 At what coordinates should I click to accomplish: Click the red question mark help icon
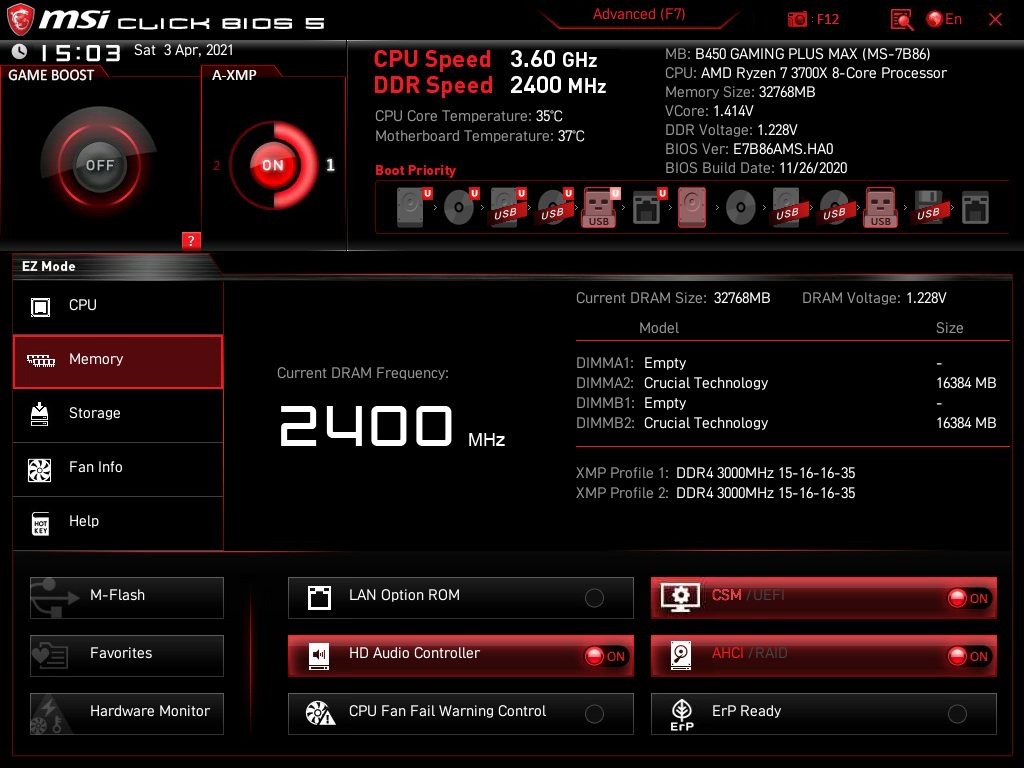[191, 240]
